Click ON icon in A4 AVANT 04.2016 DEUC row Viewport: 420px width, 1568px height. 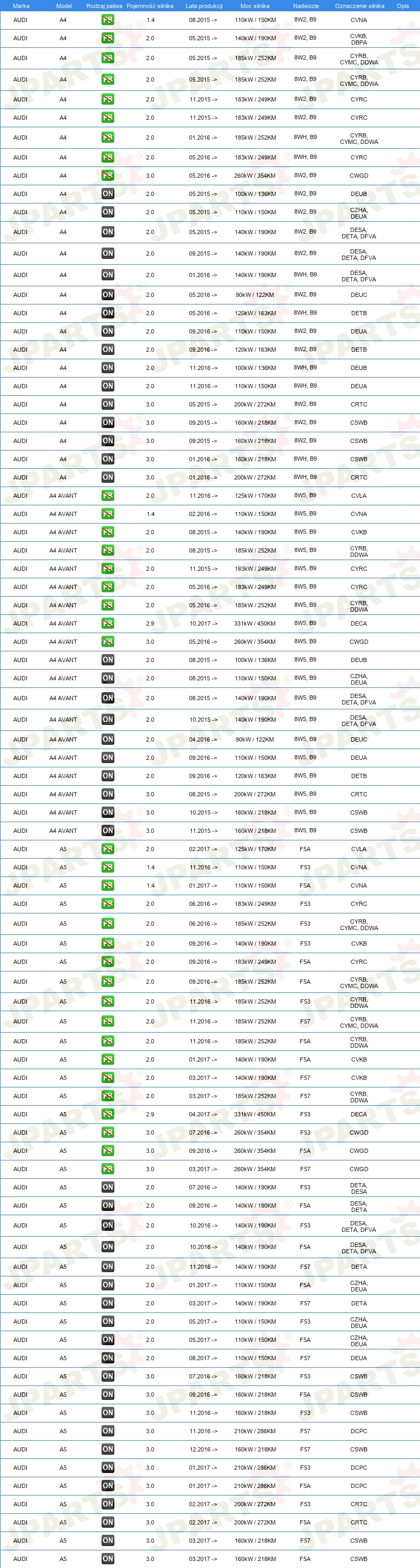[108, 739]
